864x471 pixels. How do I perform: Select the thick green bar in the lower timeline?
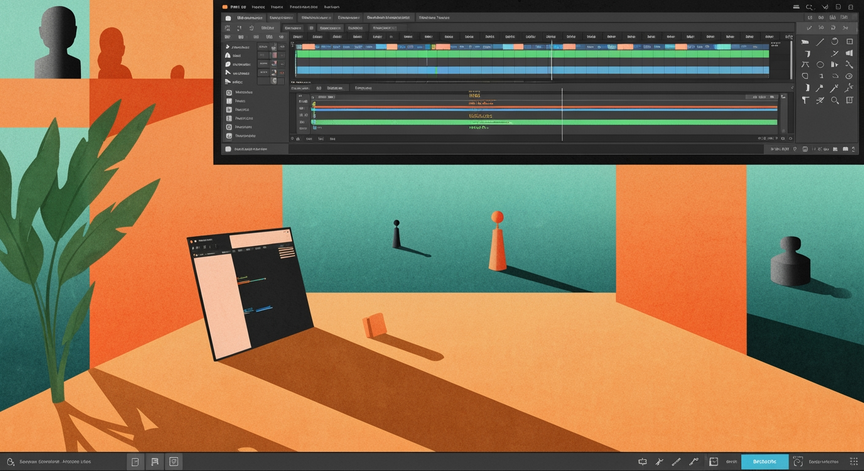click(544, 122)
